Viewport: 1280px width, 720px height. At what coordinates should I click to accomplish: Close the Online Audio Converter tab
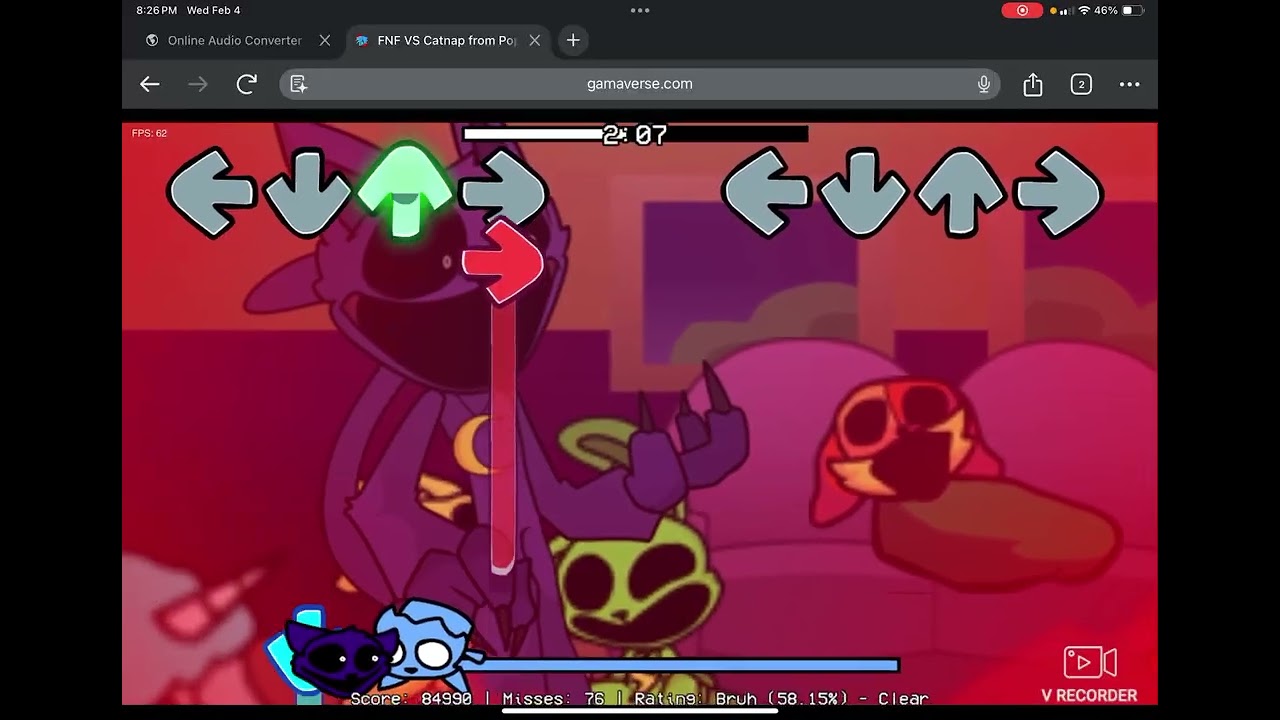(325, 40)
